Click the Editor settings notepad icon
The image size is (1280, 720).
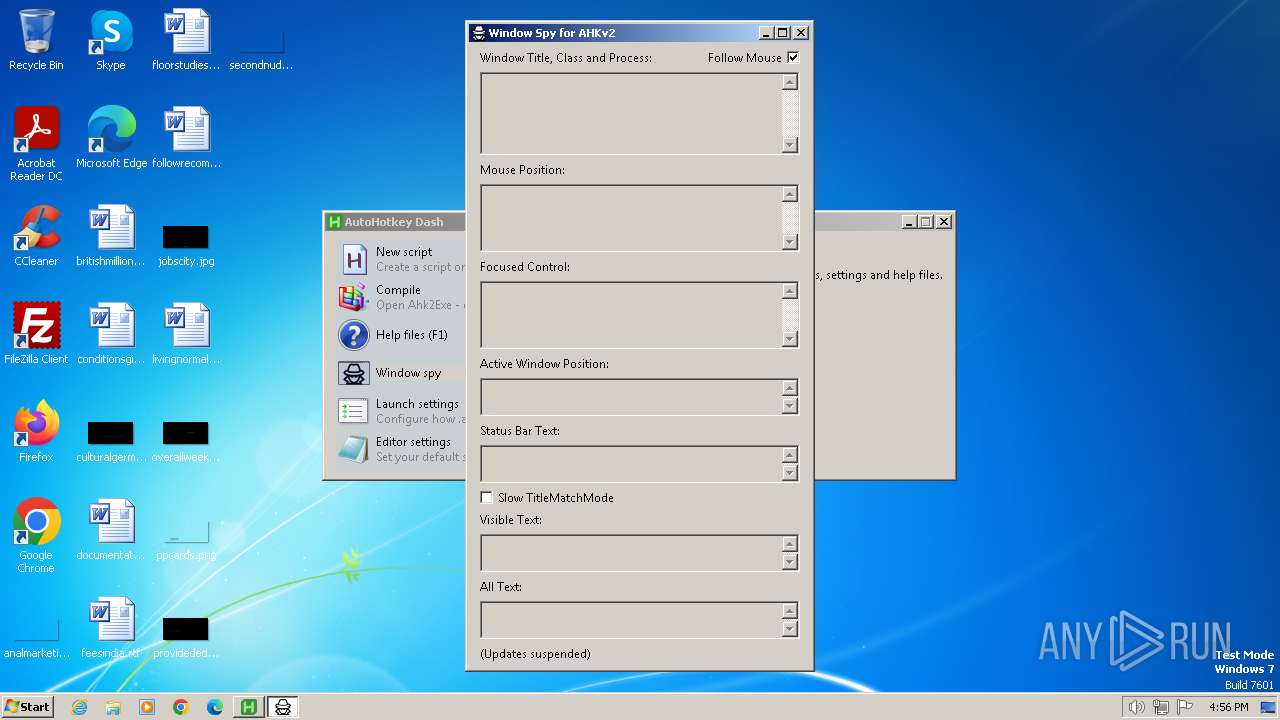point(353,449)
